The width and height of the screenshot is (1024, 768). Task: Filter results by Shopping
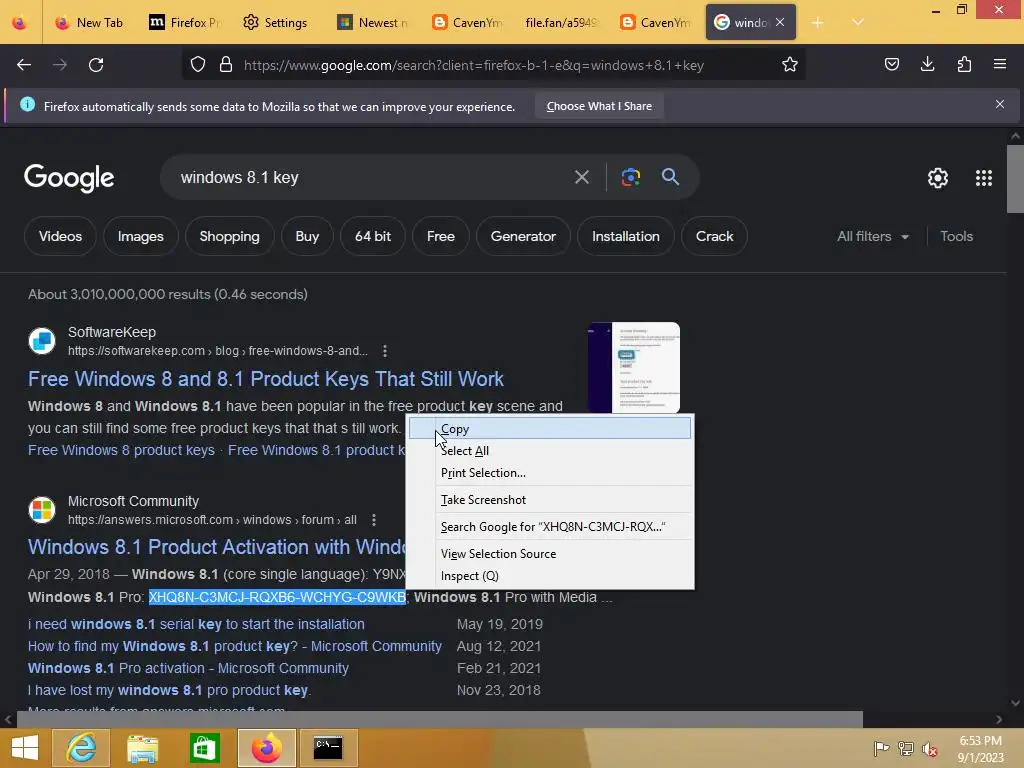(x=229, y=236)
